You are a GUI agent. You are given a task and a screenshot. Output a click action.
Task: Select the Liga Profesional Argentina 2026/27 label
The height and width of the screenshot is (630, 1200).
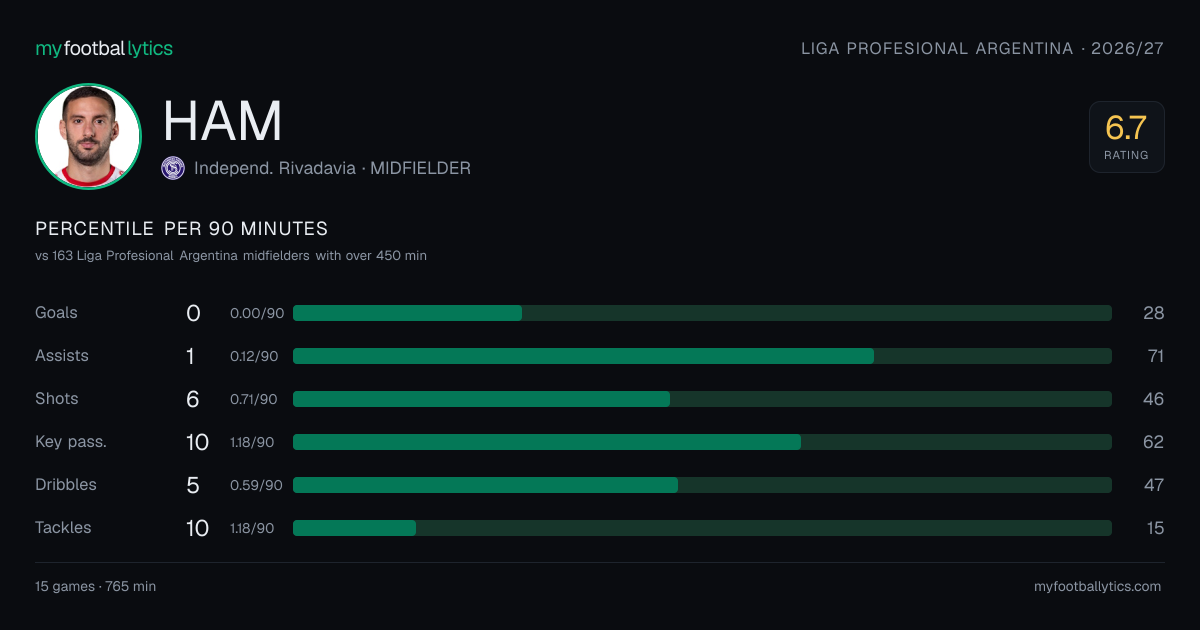tap(982, 48)
